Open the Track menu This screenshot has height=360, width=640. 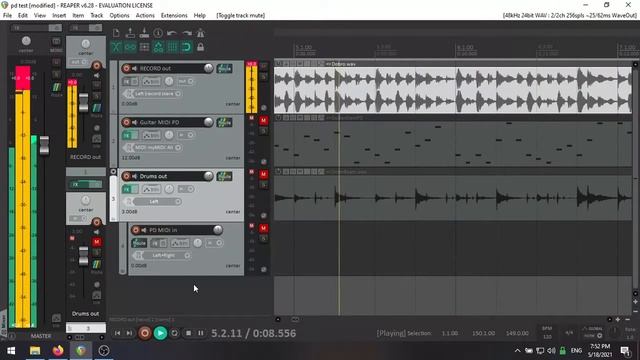[x=97, y=16]
